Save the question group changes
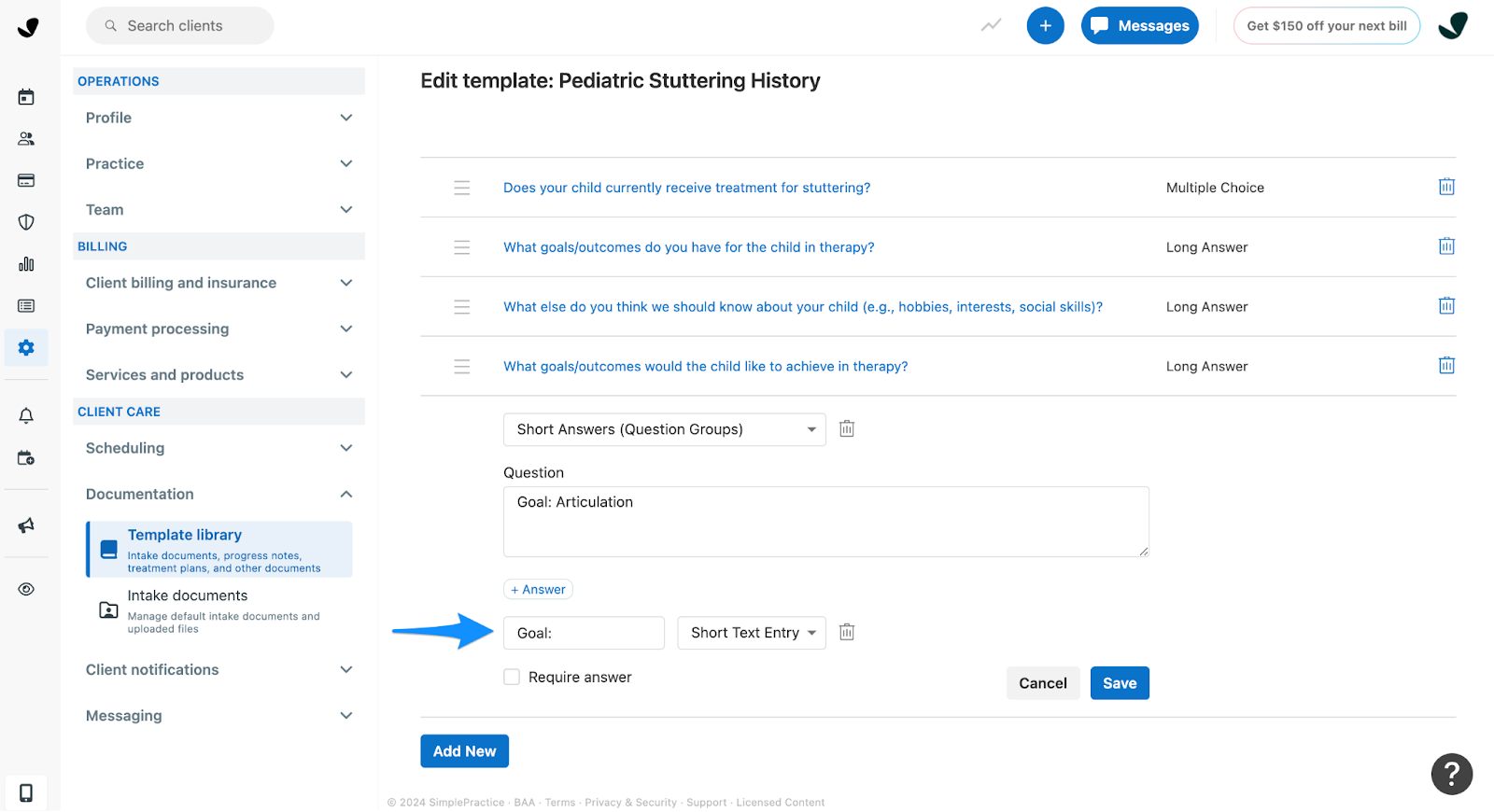Image resolution: width=1494 pixels, height=812 pixels. [1119, 682]
